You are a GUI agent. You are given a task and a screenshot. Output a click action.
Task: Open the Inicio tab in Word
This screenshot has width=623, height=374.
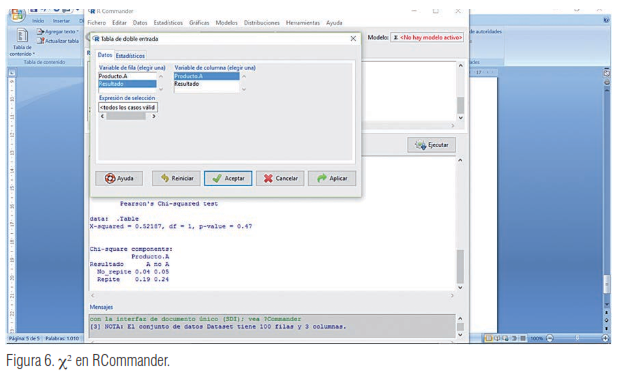[38, 21]
